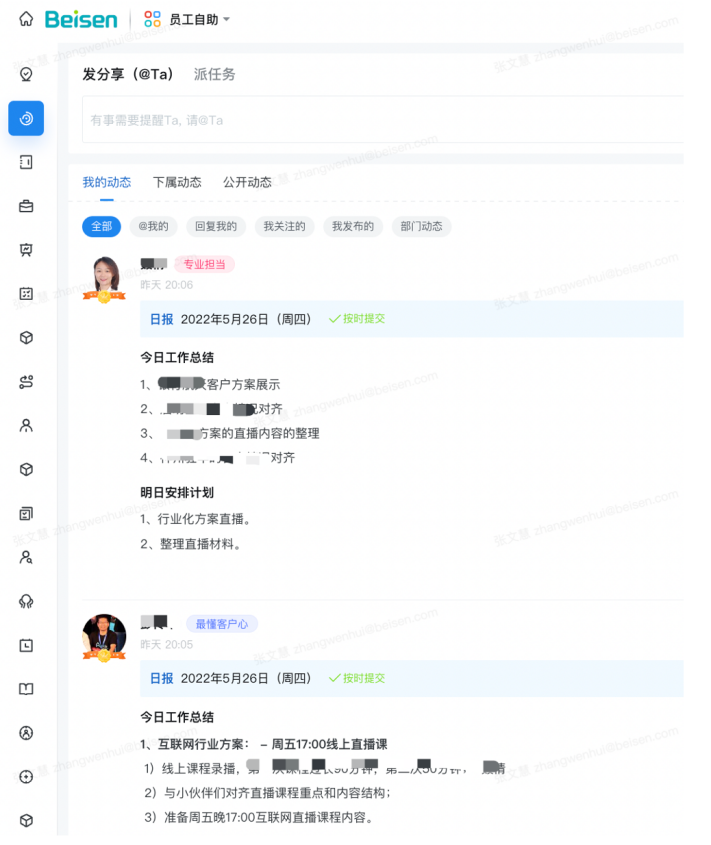Filter feed by @我的

point(153,226)
